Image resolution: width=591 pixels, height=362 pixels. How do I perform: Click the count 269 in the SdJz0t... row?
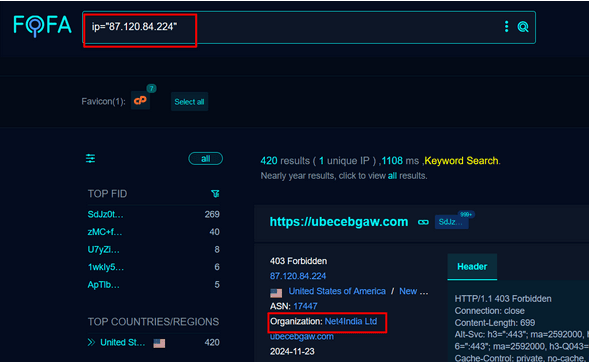click(212, 214)
